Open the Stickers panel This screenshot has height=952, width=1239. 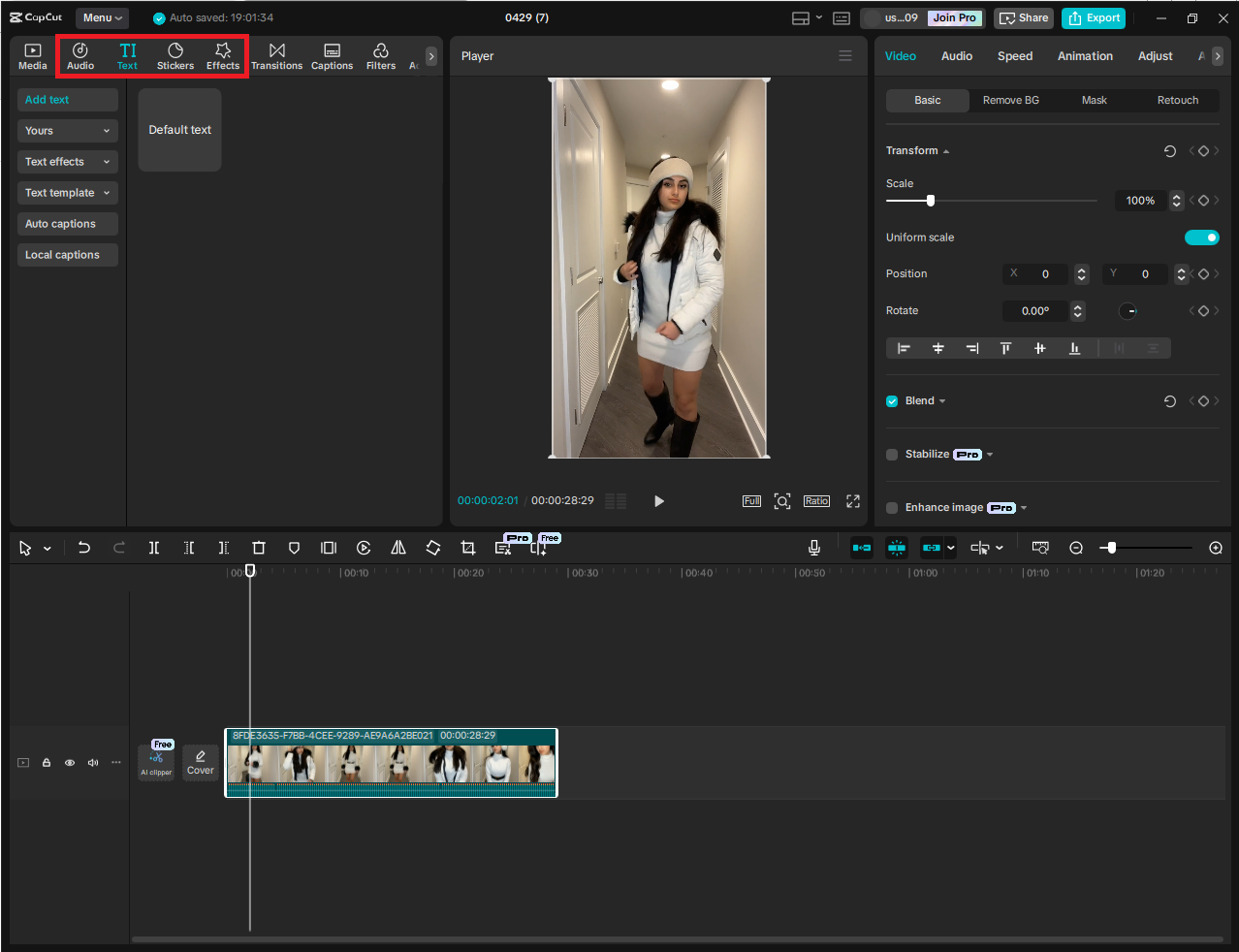175,56
